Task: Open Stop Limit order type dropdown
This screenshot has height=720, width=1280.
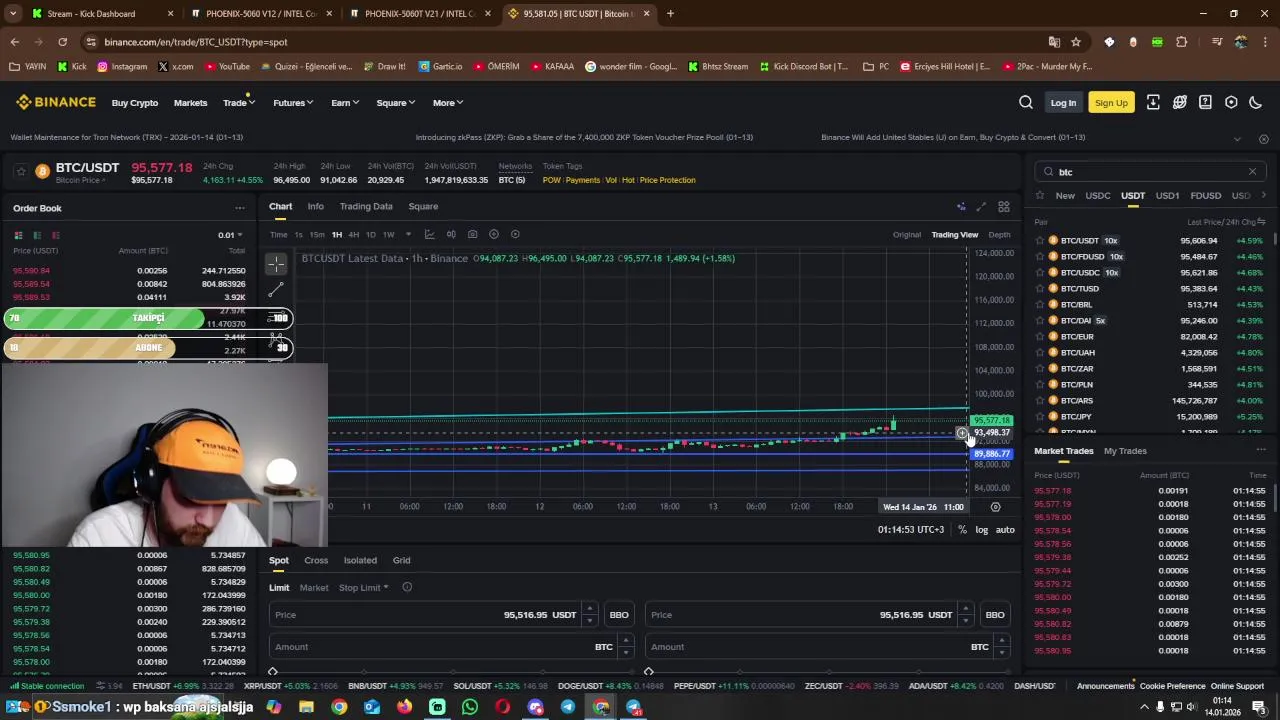Action: (363, 588)
